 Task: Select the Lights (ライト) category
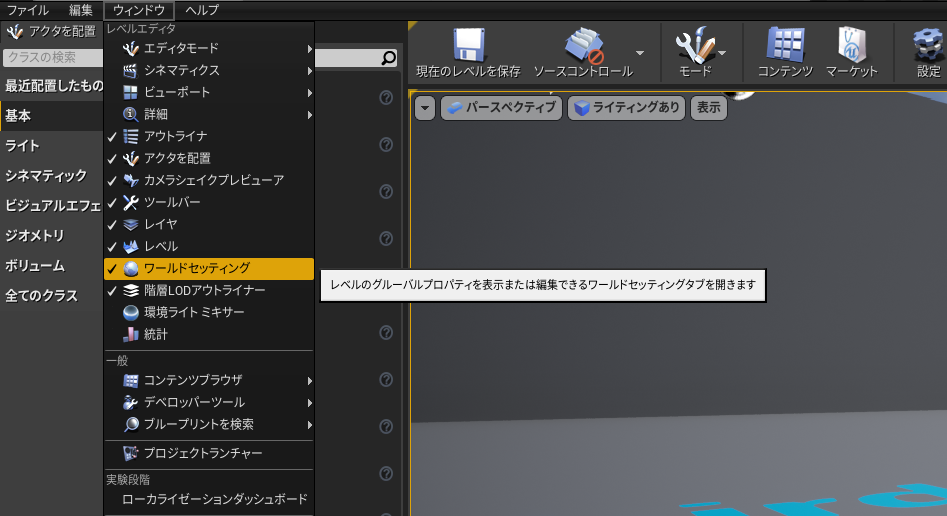[x=52, y=146]
